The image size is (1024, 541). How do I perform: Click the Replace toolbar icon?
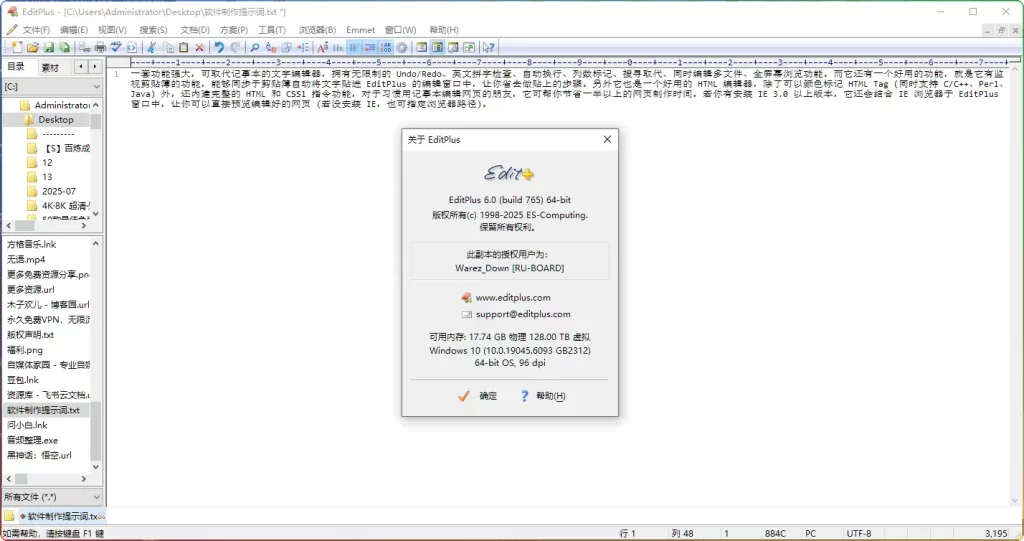[271, 47]
